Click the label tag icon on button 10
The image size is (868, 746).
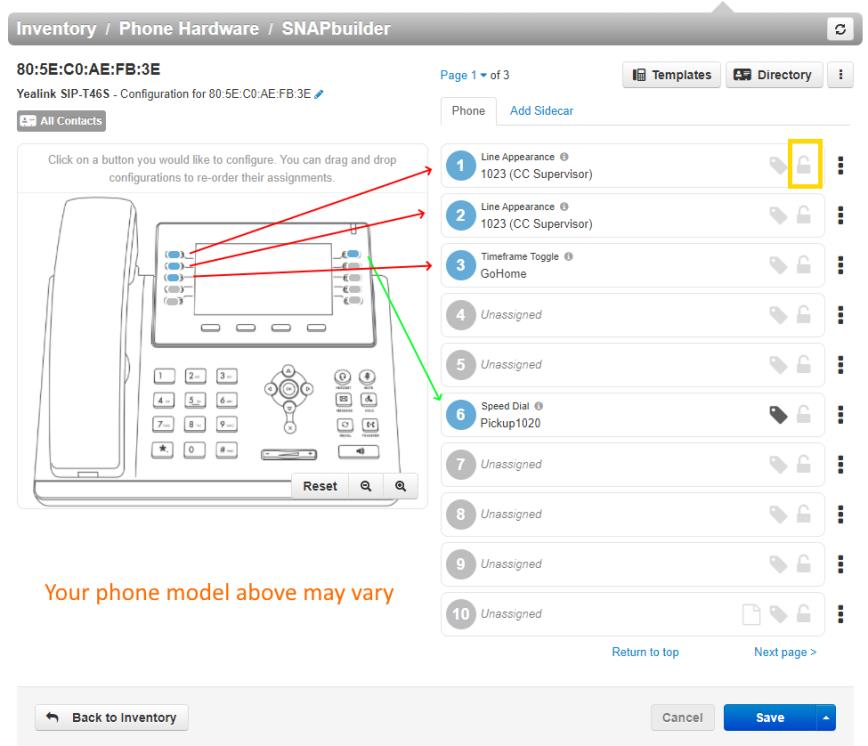click(778, 614)
